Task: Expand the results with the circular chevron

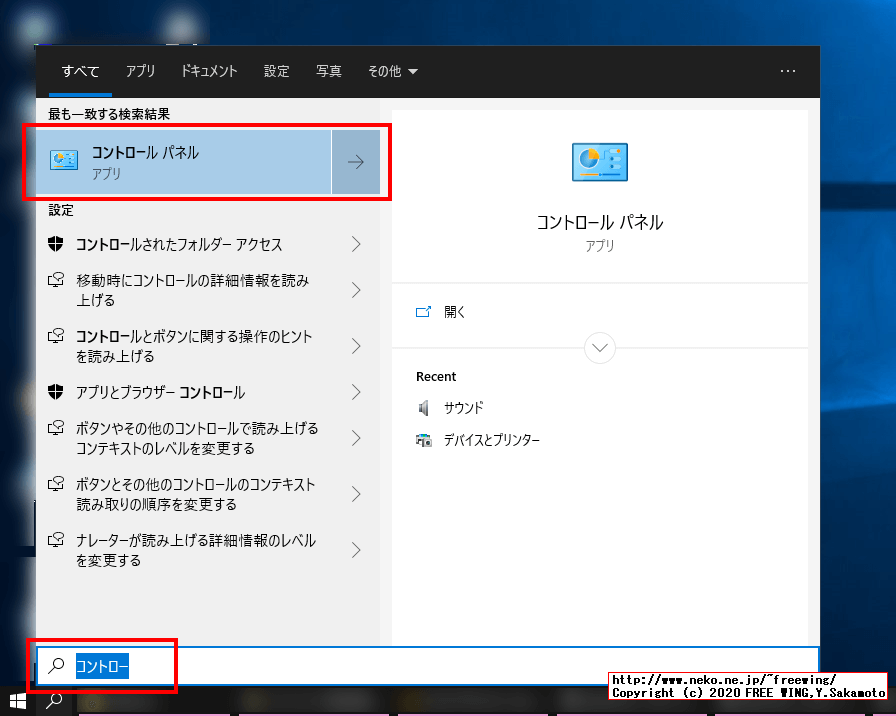Action: (599, 348)
